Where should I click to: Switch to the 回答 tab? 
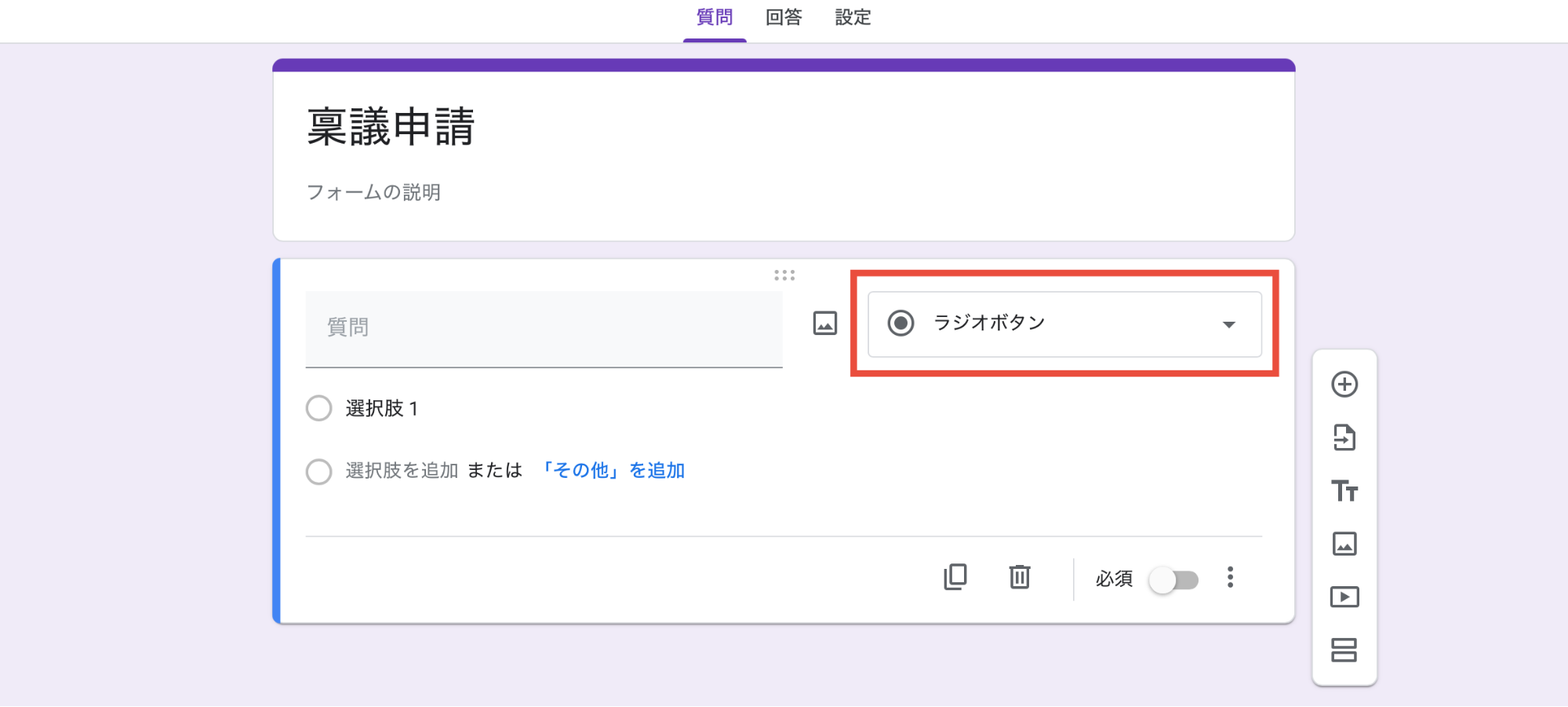pos(784,18)
